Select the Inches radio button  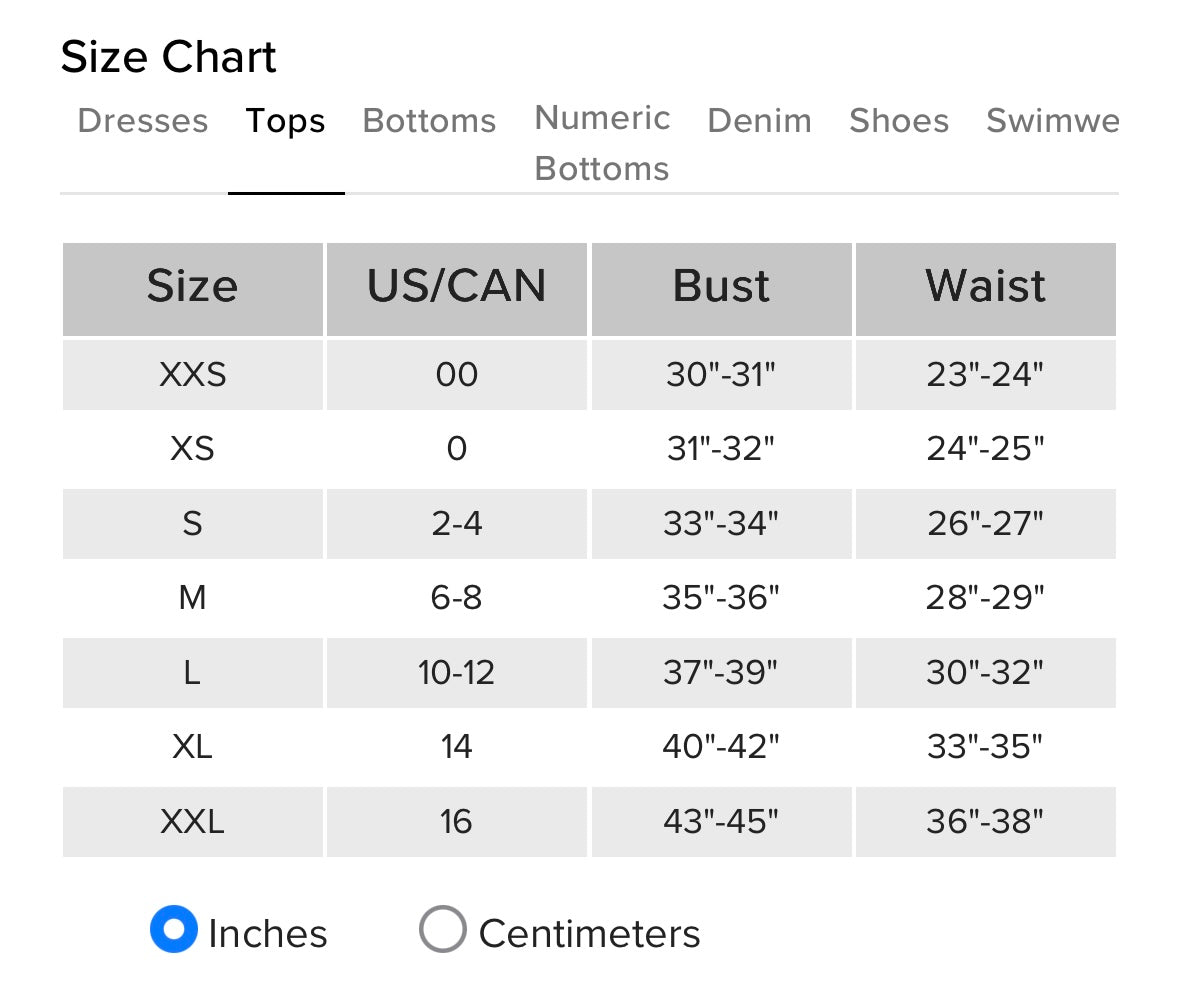(x=174, y=929)
